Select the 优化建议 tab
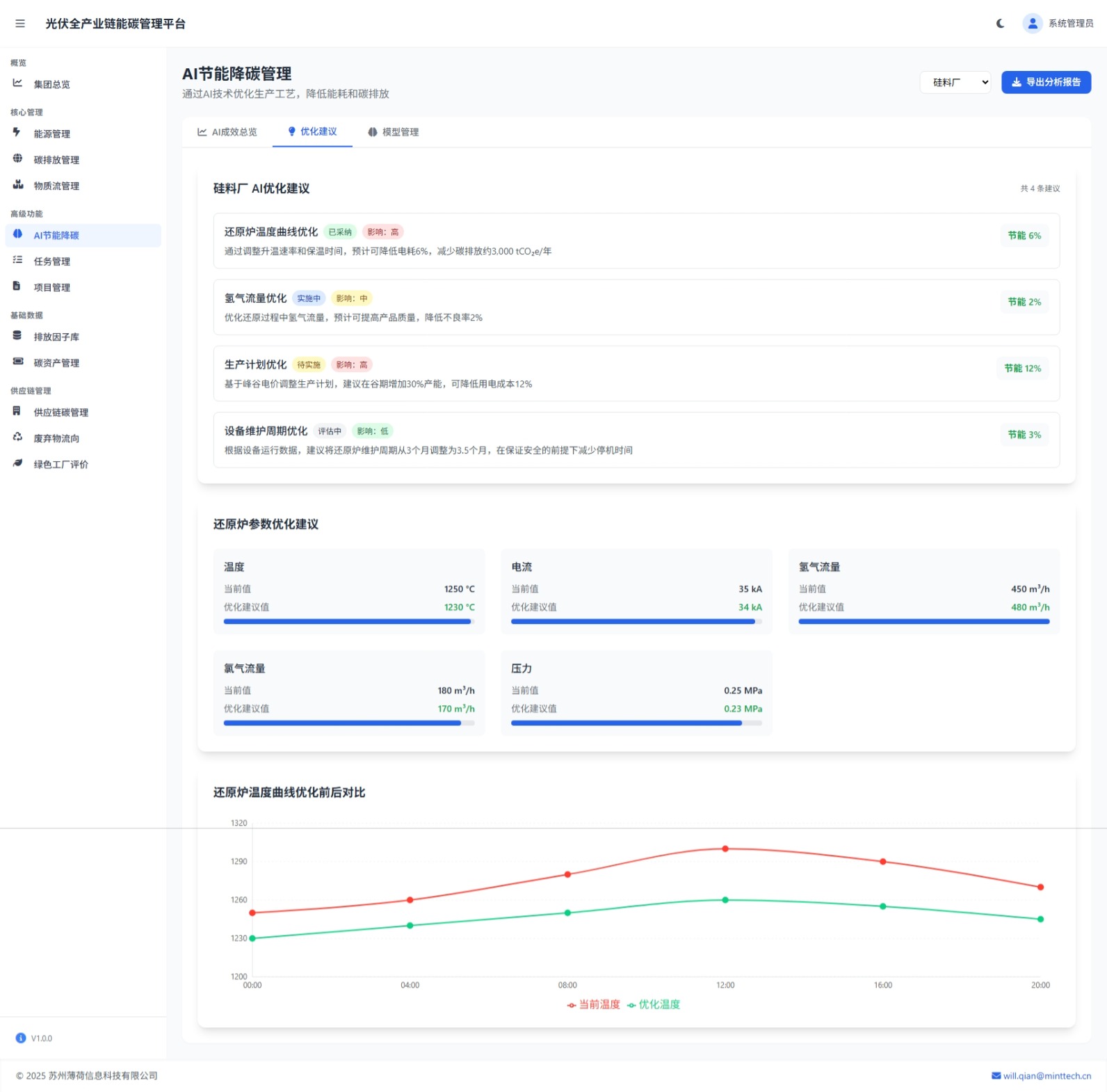The image size is (1107, 1092). pyautogui.click(x=312, y=131)
